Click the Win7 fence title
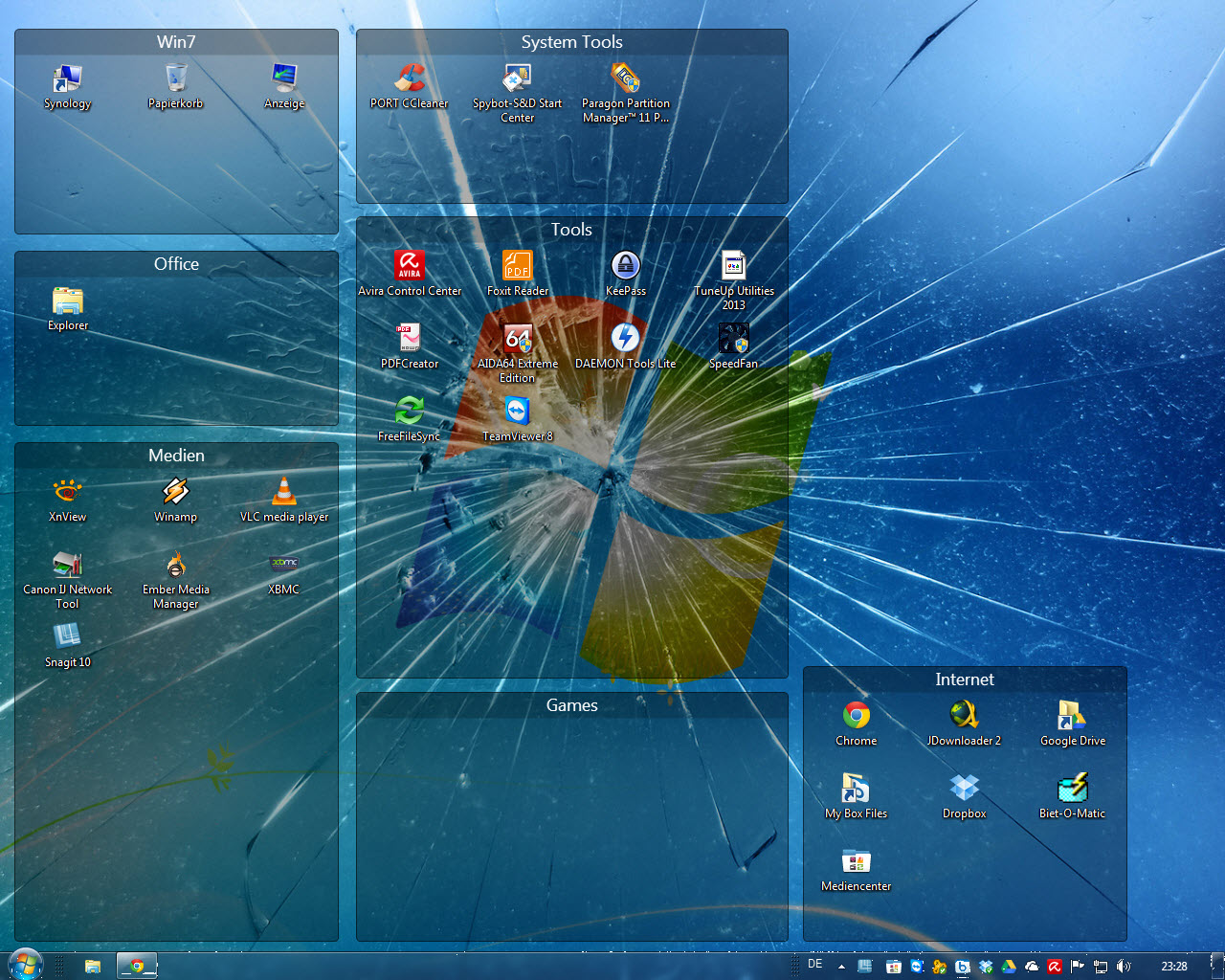Screen dimensions: 1225x980 176,42
